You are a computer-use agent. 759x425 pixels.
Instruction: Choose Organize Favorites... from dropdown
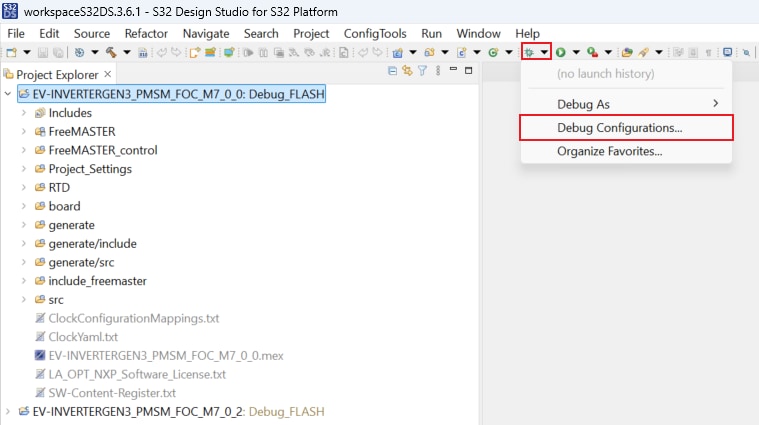click(x=609, y=151)
